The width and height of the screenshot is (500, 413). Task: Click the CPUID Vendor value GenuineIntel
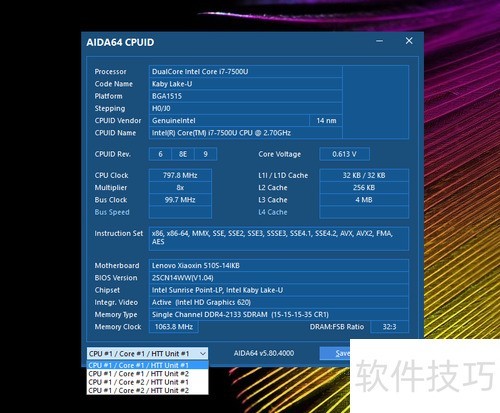click(x=229, y=121)
